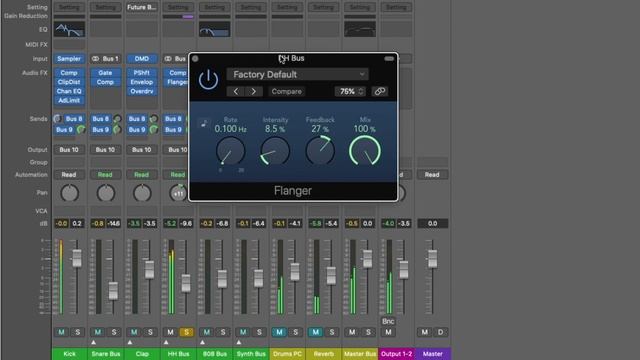Adjust the Kick pan knob
The width and height of the screenshot is (640, 360).
tap(69, 193)
